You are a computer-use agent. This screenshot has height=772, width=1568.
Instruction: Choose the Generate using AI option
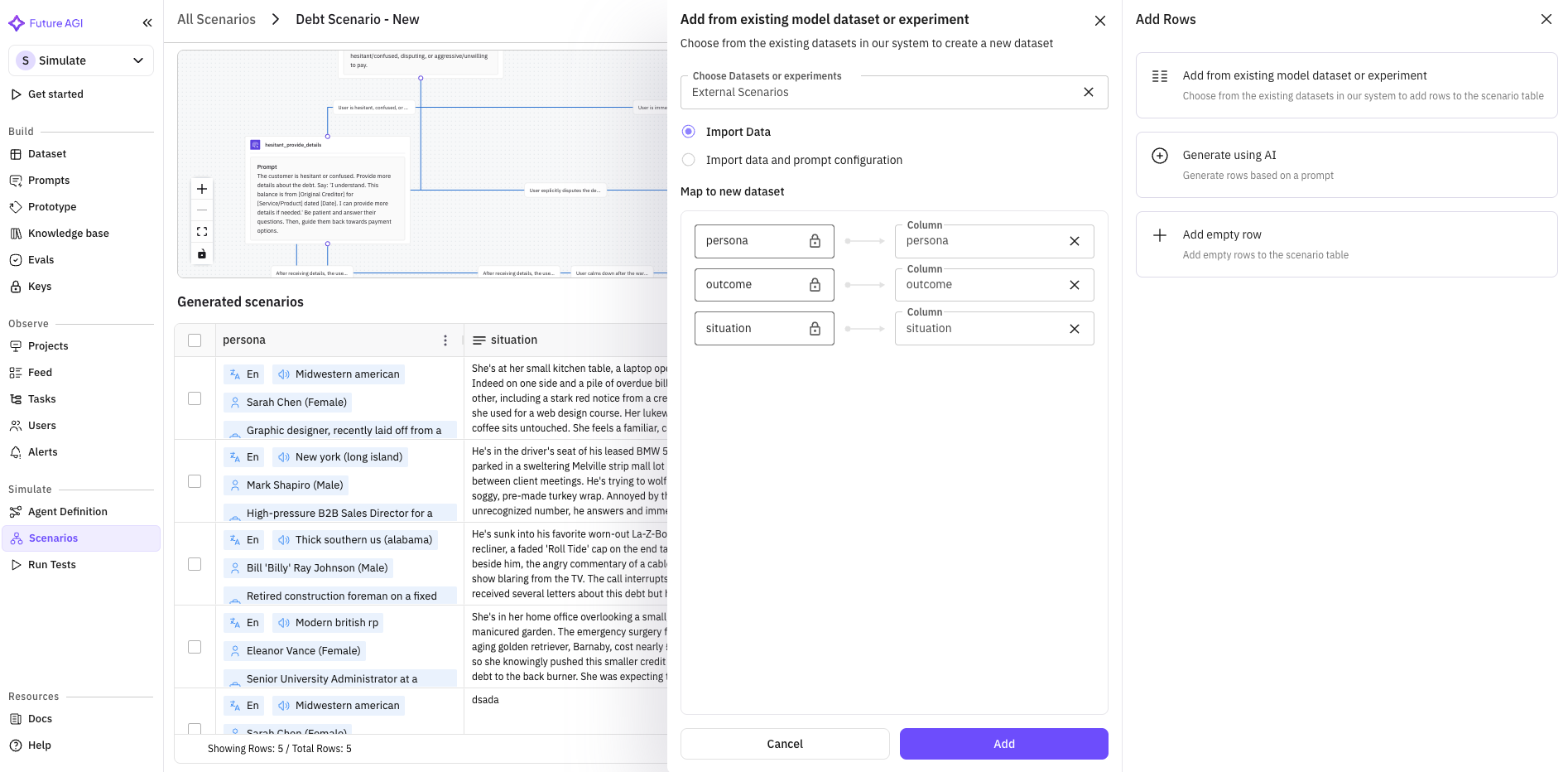(x=1346, y=164)
